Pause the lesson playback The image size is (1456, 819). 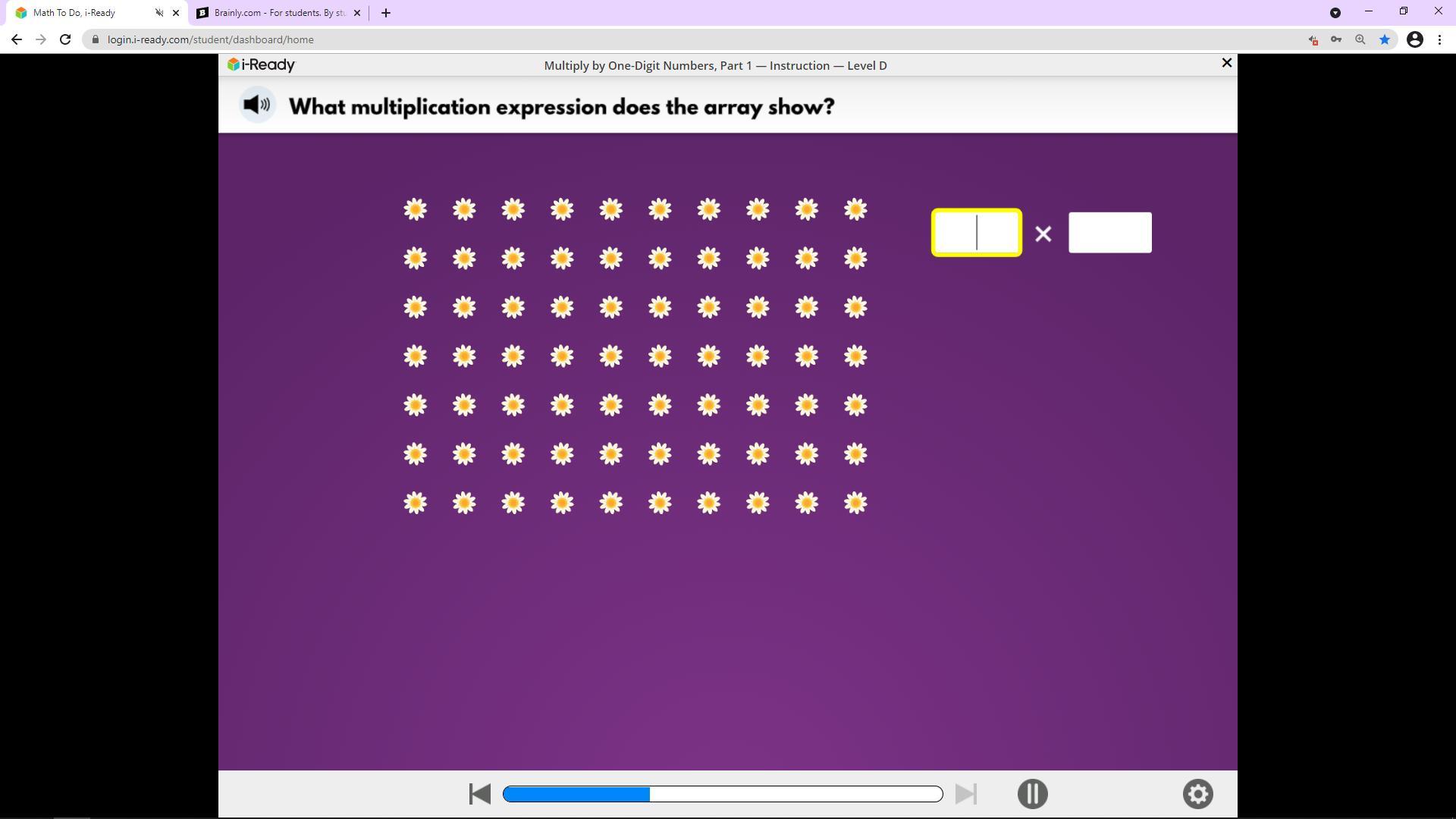pos(1032,794)
